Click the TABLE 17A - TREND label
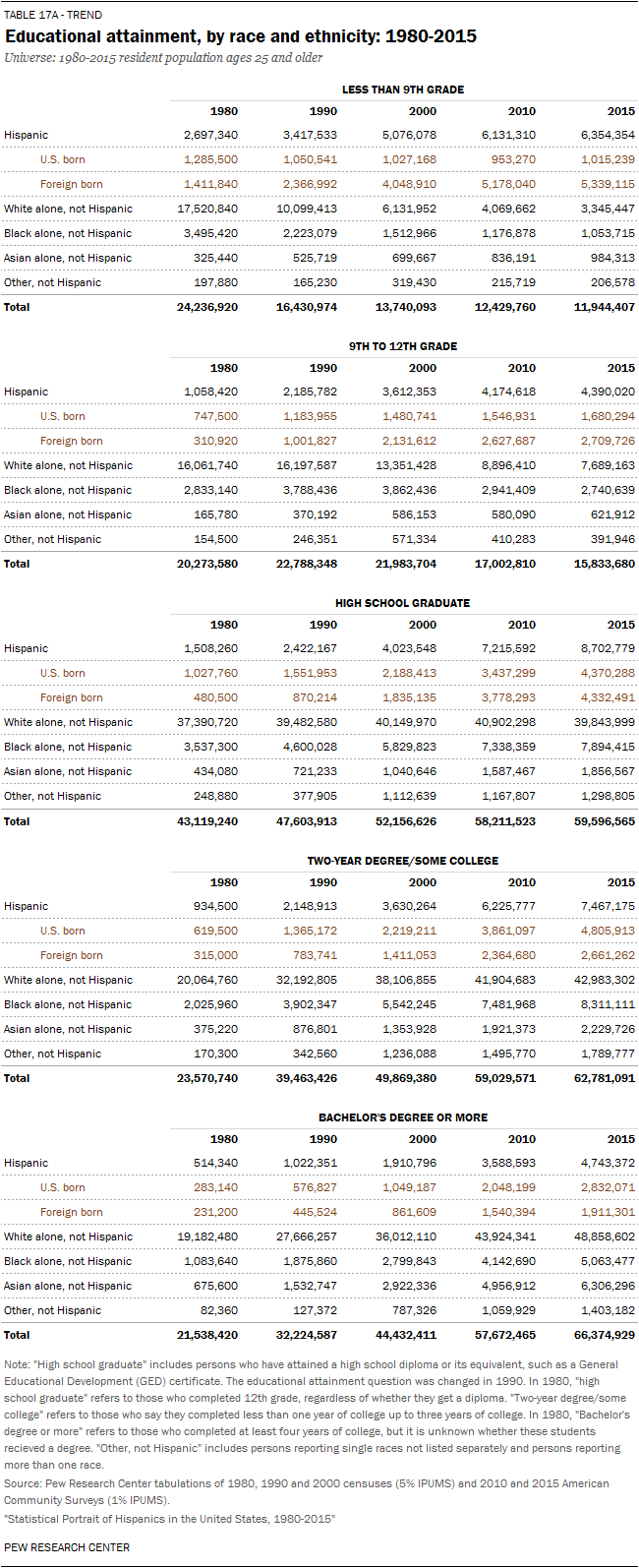 tap(53, 16)
